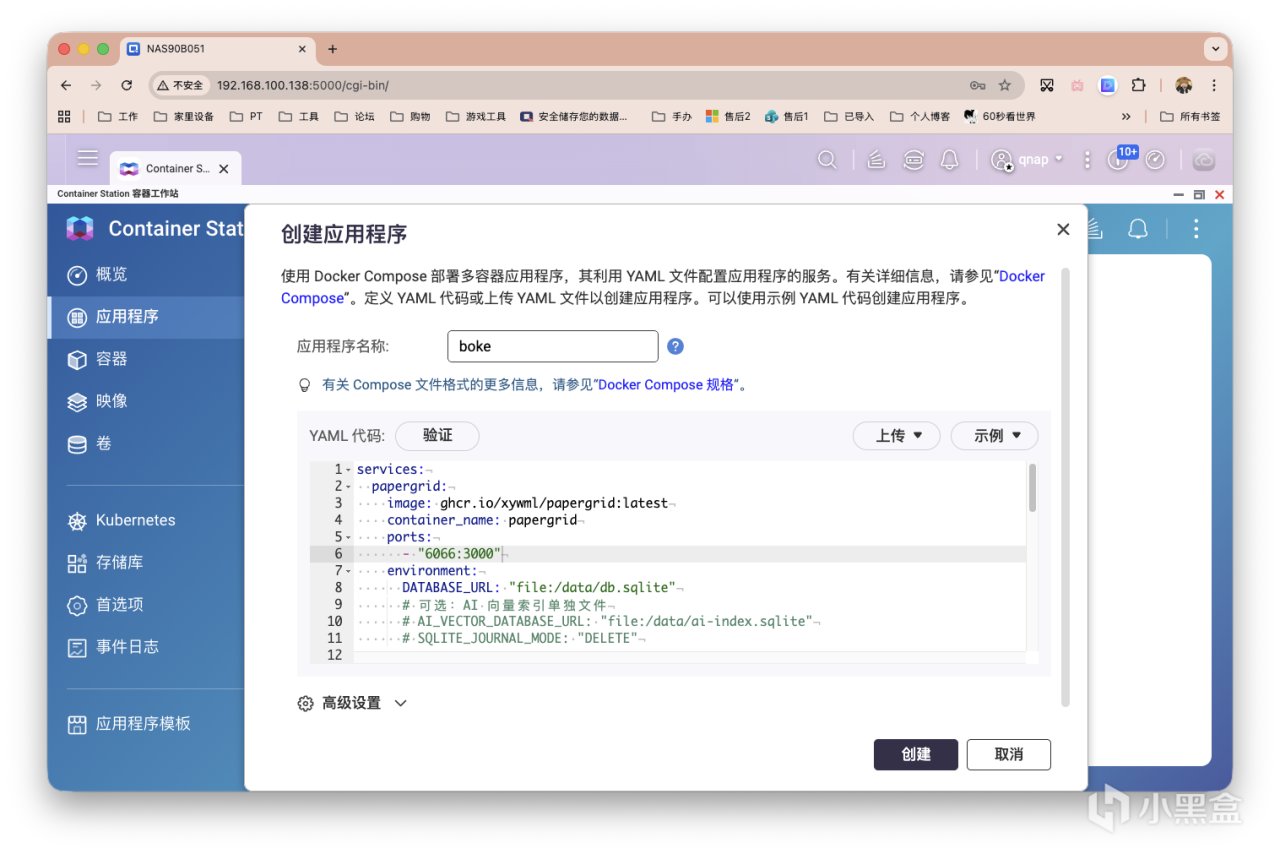Show QTS event notifications bell in purple bar
Image resolution: width=1280 pixels, height=854 pixels.
(949, 160)
